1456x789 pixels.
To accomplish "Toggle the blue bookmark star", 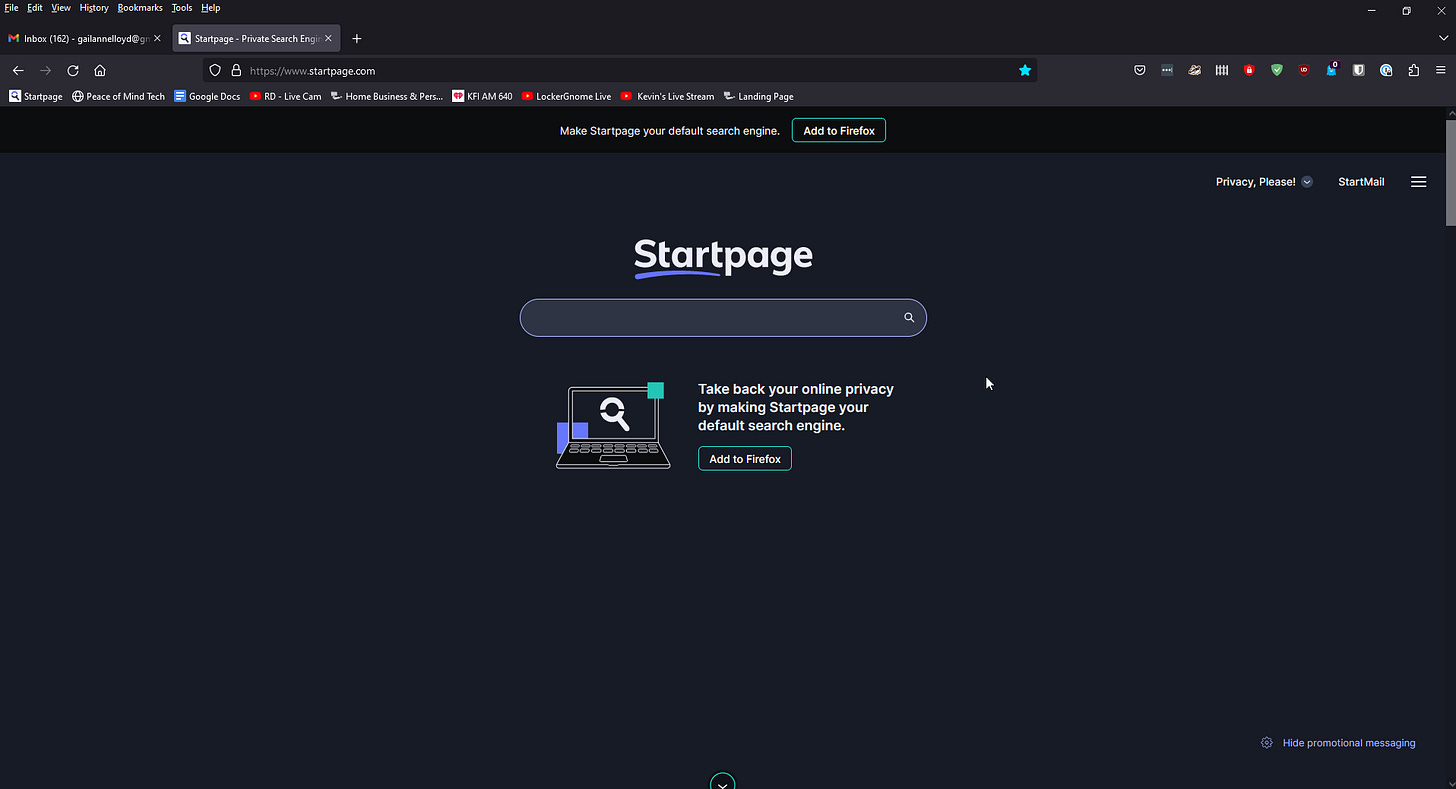I will click(x=1025, y=71).
